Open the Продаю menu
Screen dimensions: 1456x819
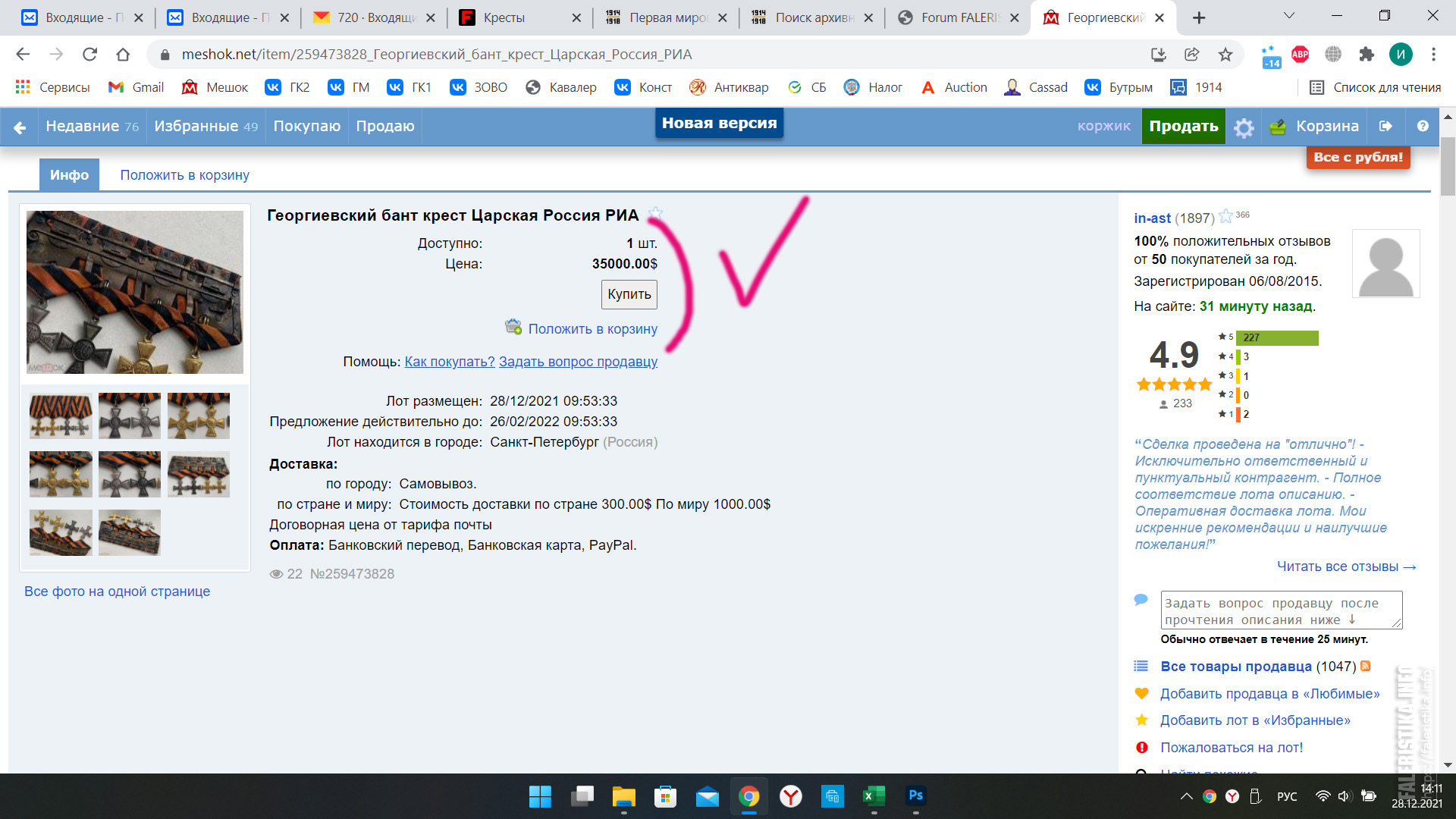[385, 127]
